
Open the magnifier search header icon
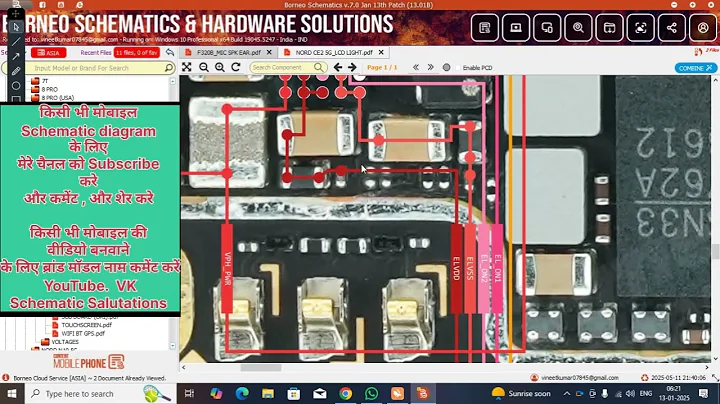point(579,28)
